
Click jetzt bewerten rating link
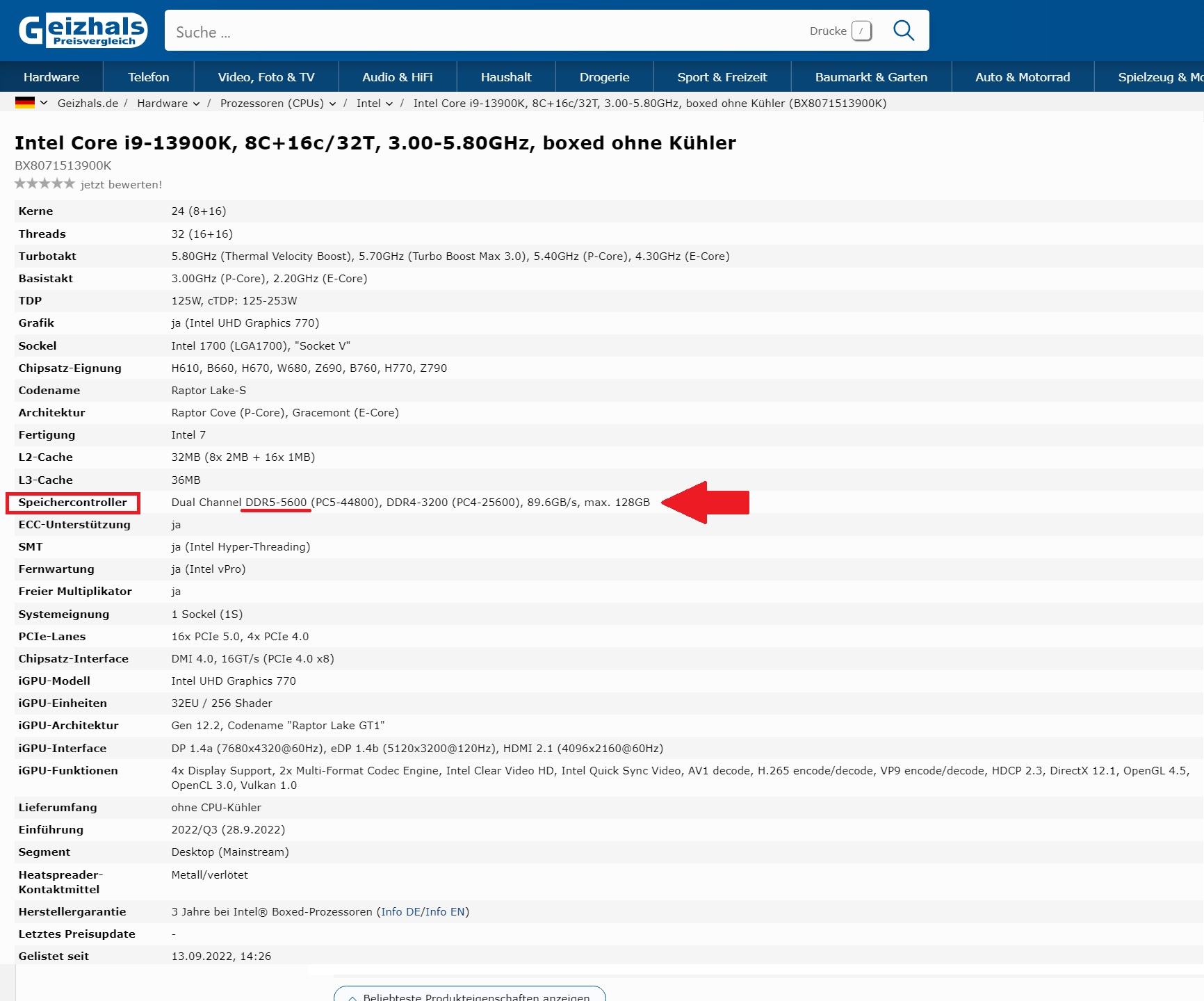[121, 184]
